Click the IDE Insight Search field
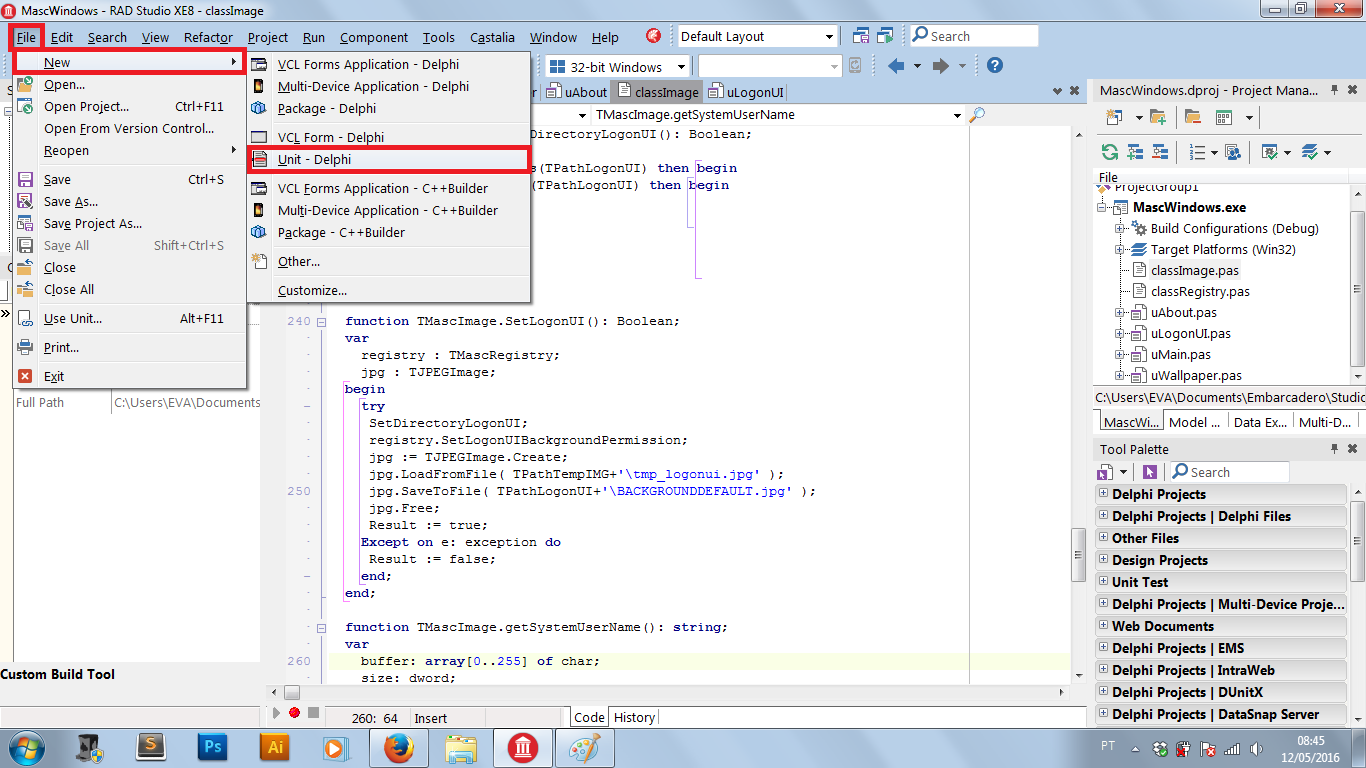The image size is (1366, 768). (x=974, y=36)
